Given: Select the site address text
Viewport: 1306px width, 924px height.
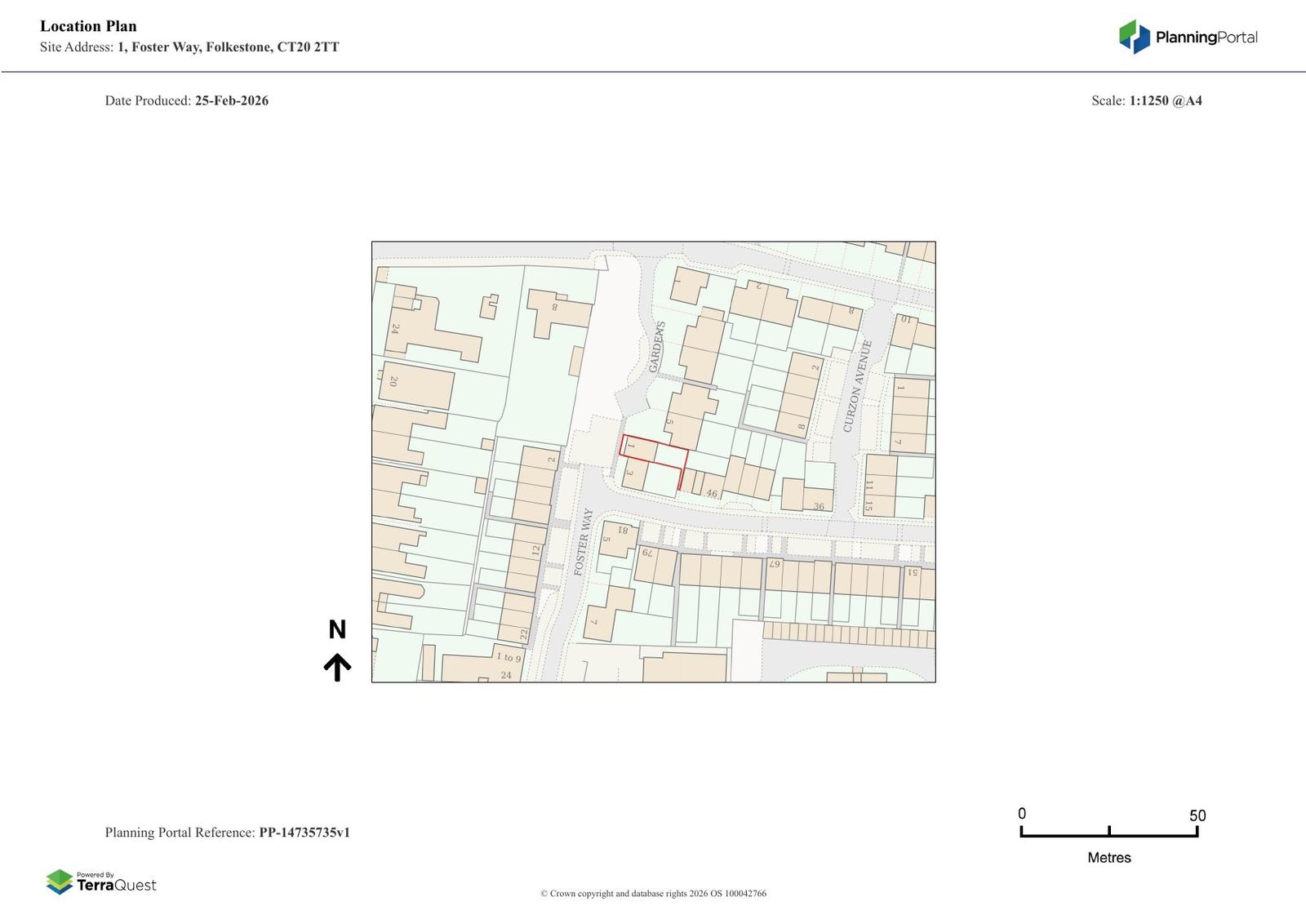Looking at the screenshot, I should click(228, 47).
